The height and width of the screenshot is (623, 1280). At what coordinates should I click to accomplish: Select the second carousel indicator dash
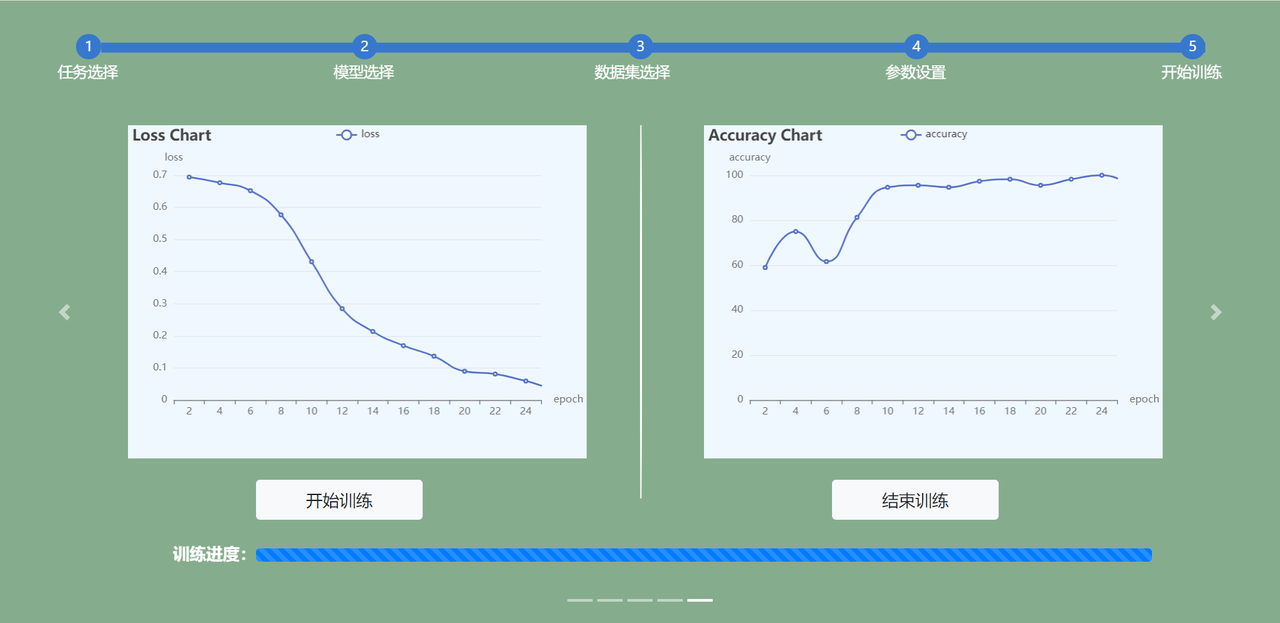click(x=610, y=600)
